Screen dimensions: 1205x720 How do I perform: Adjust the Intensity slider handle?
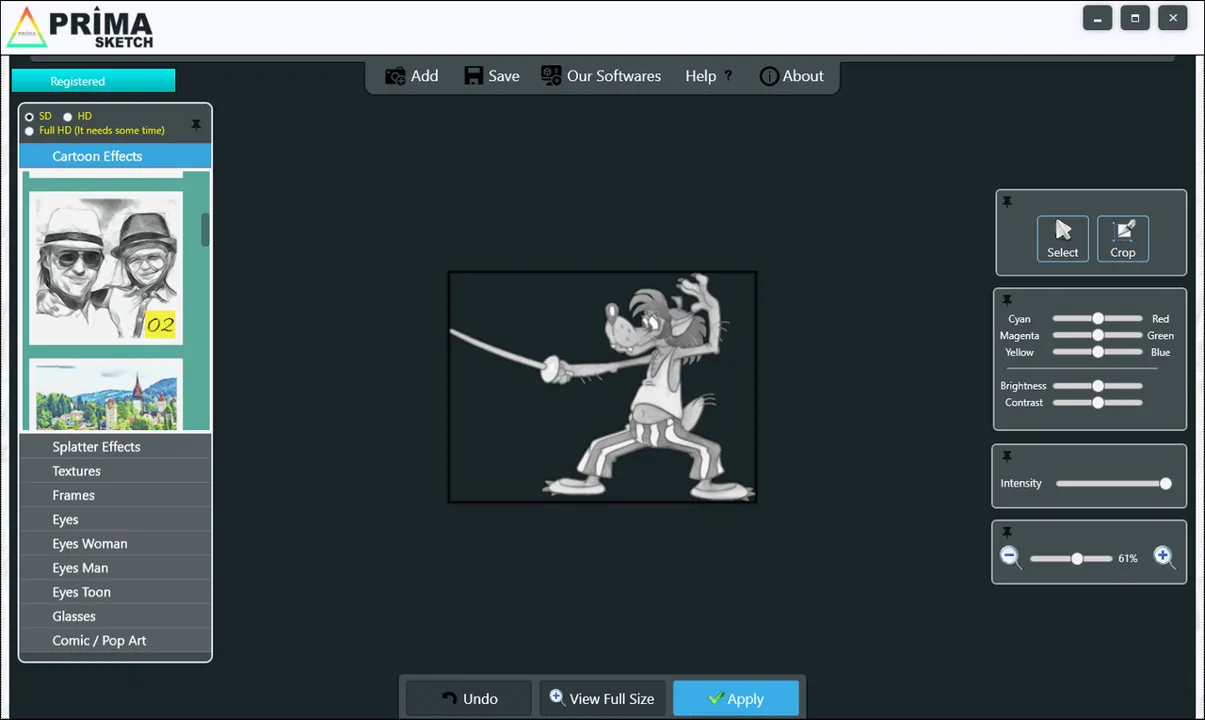click(x=1166, y=484)
